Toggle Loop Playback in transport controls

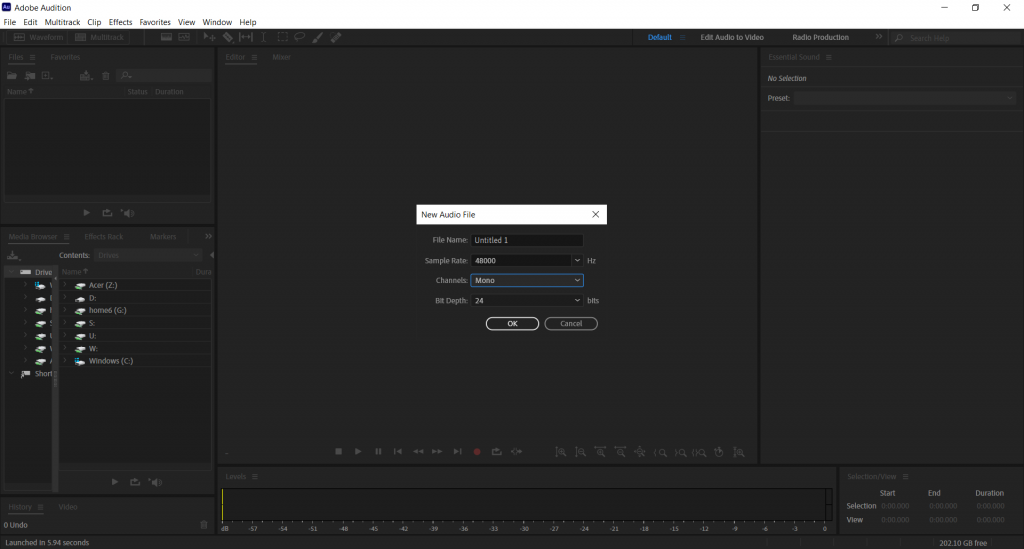(x=496, y=452)
